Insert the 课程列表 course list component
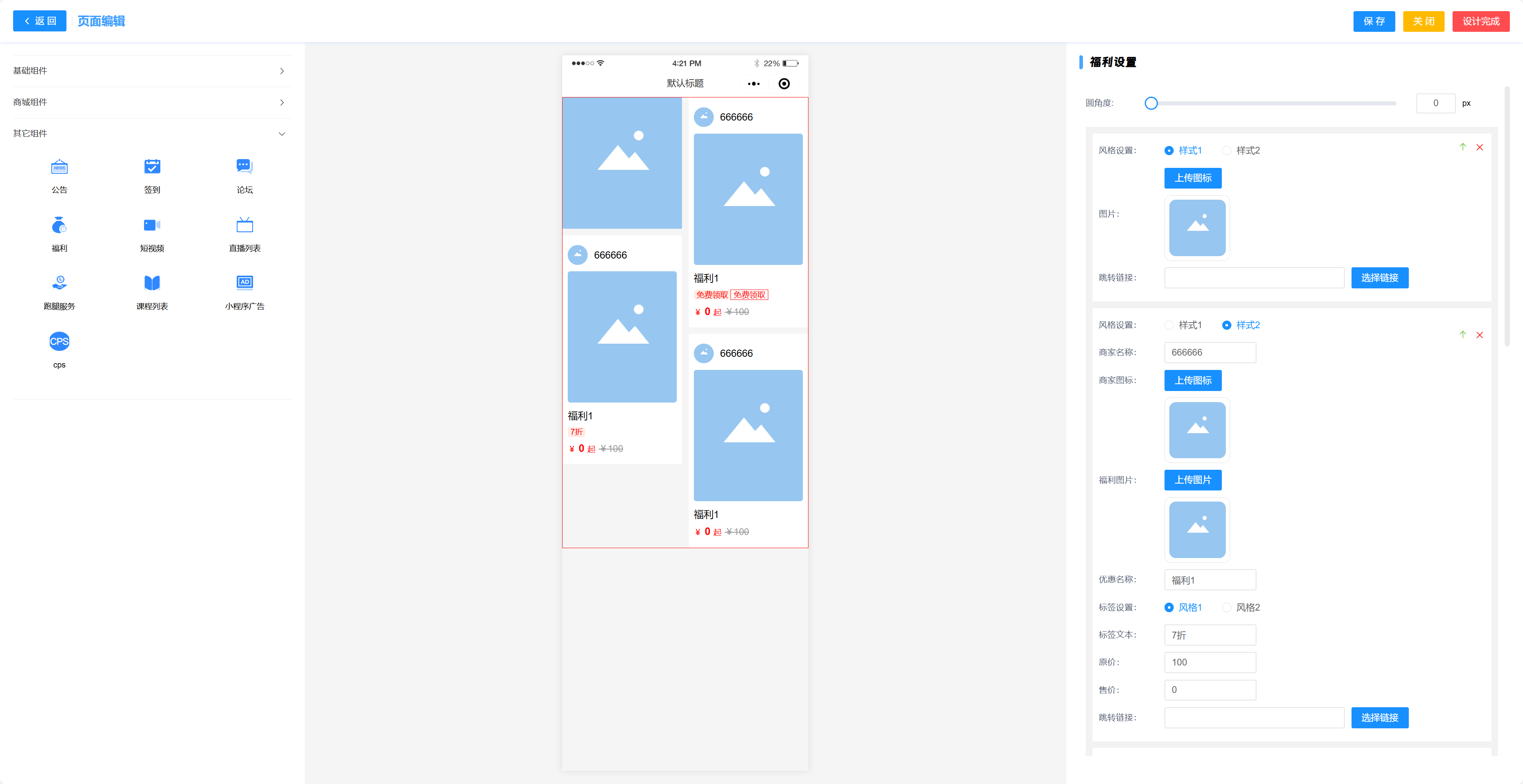This screenshot has height=784, width=1523. tap(152, 283)
